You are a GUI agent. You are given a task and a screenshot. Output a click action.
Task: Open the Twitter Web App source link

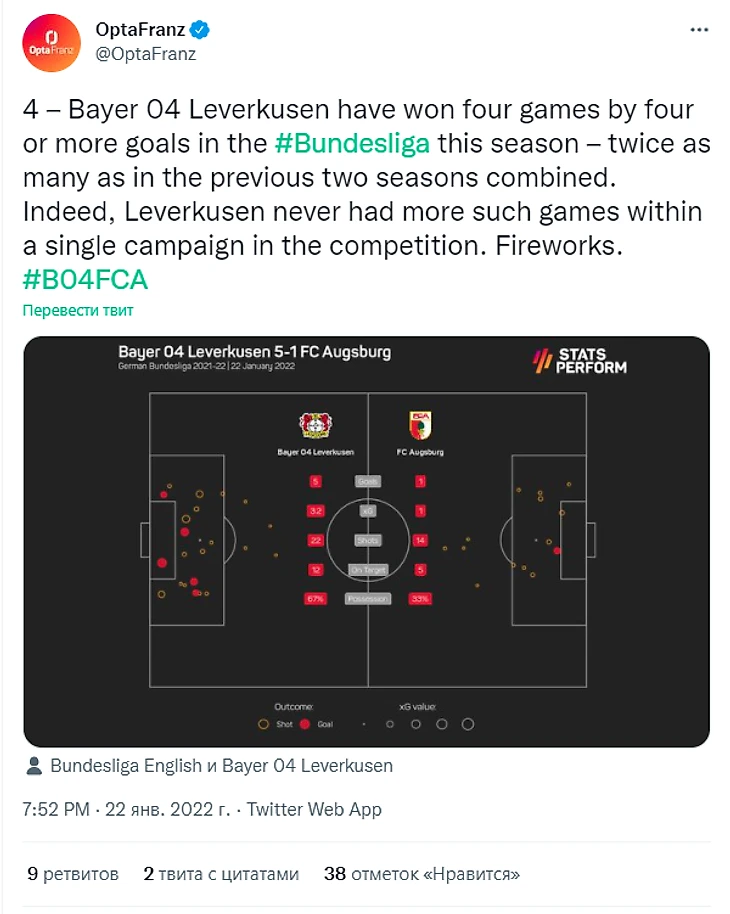314,809
